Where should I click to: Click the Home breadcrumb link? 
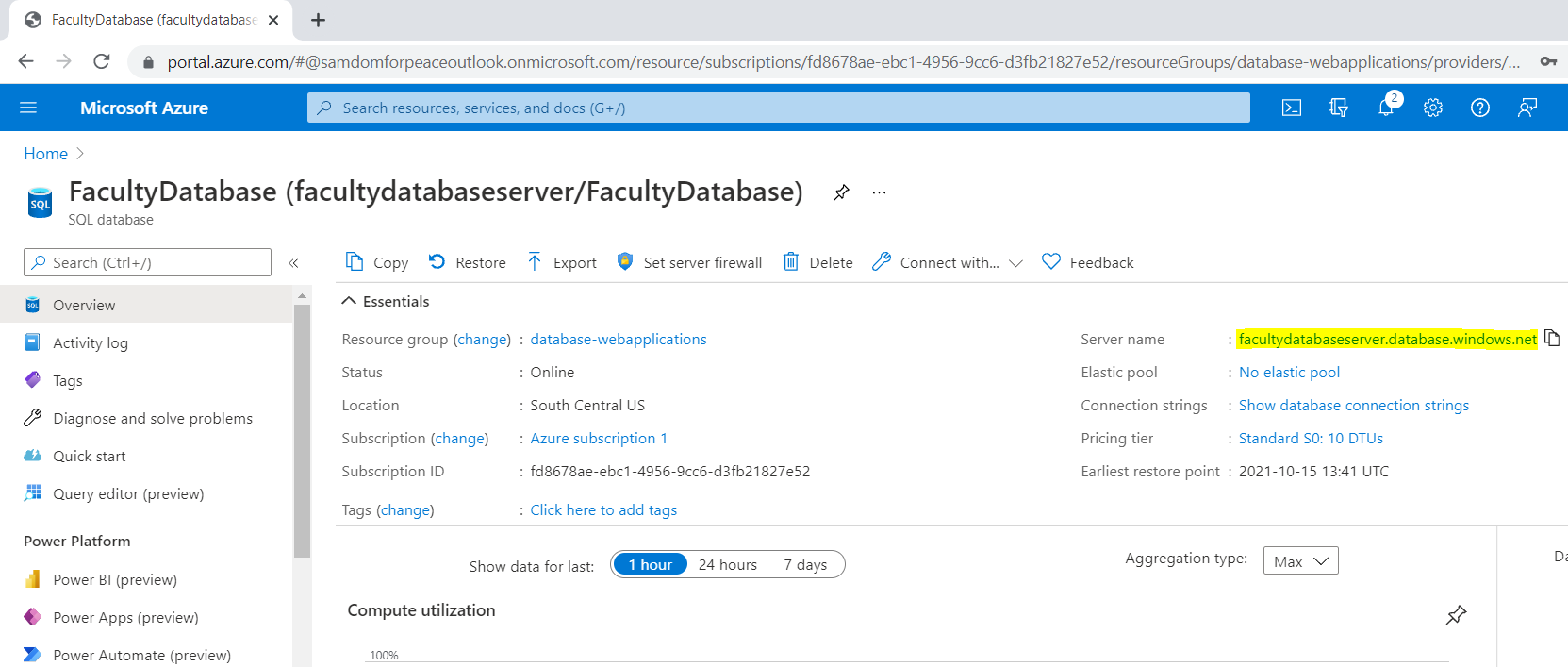pos(45,153)
